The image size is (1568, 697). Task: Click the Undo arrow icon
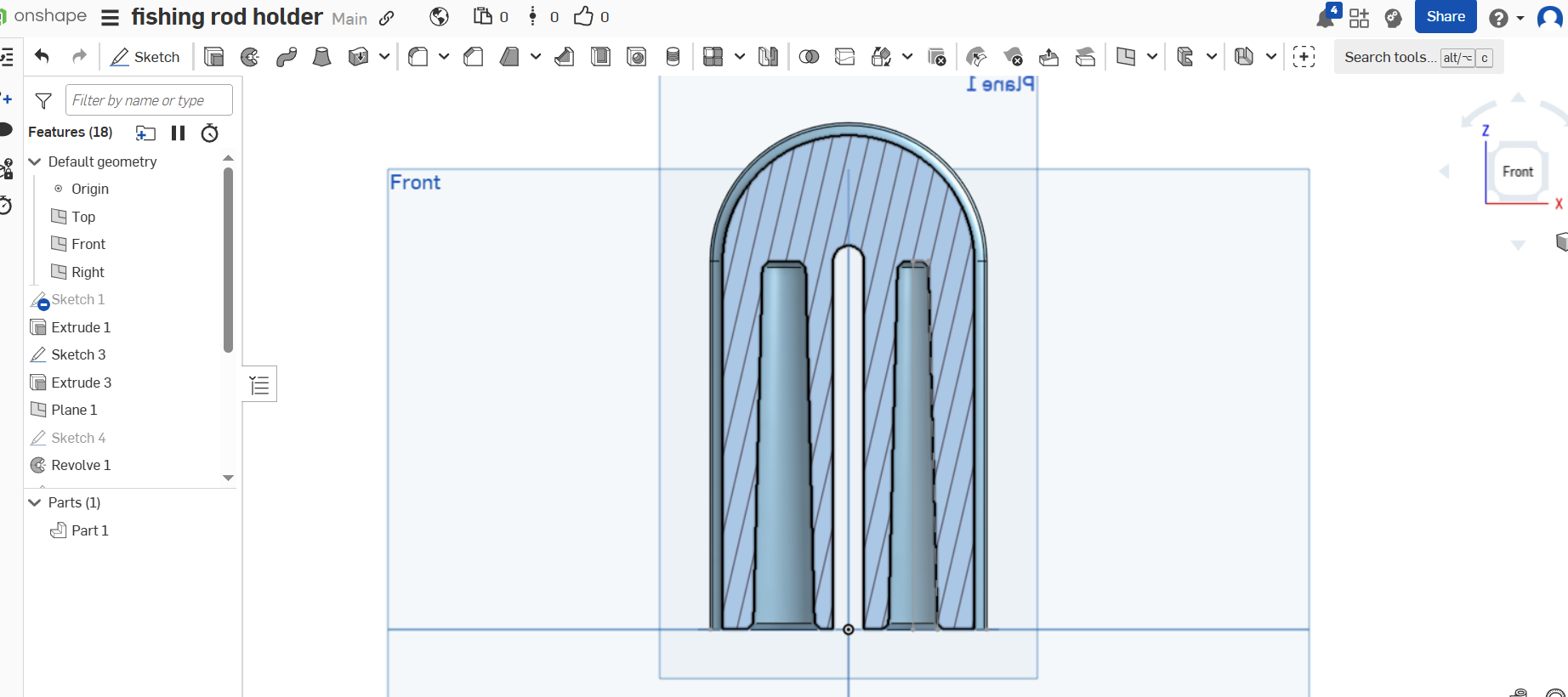click(x=42, y=56)
